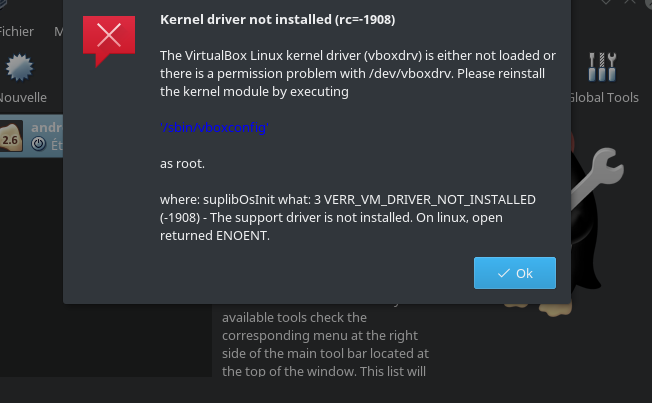Open the partially hidden Machine menu
Viewport: 652px width, 403px height.
(58, 31)
